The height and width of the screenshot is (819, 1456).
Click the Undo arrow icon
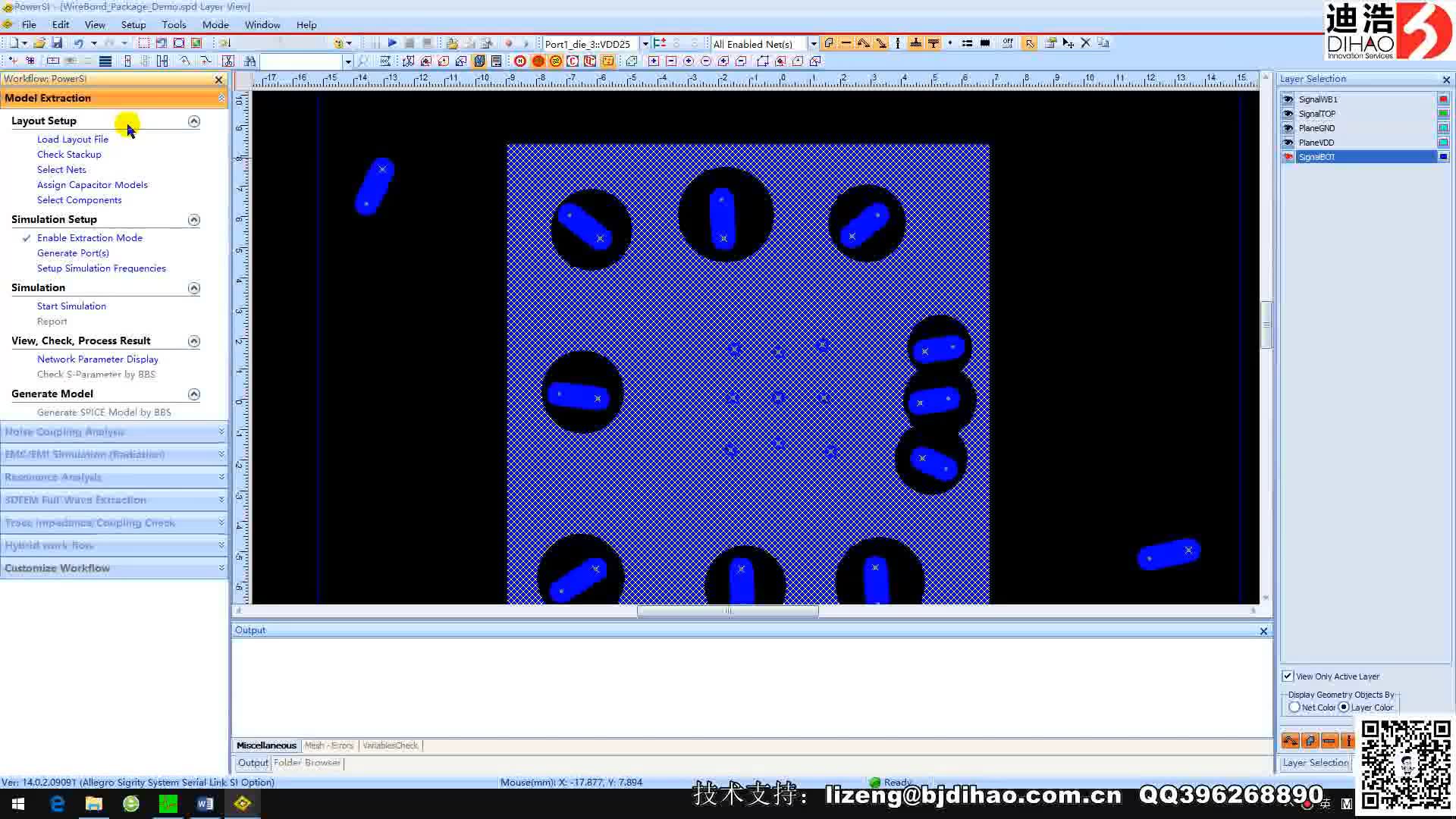(78, 43)
